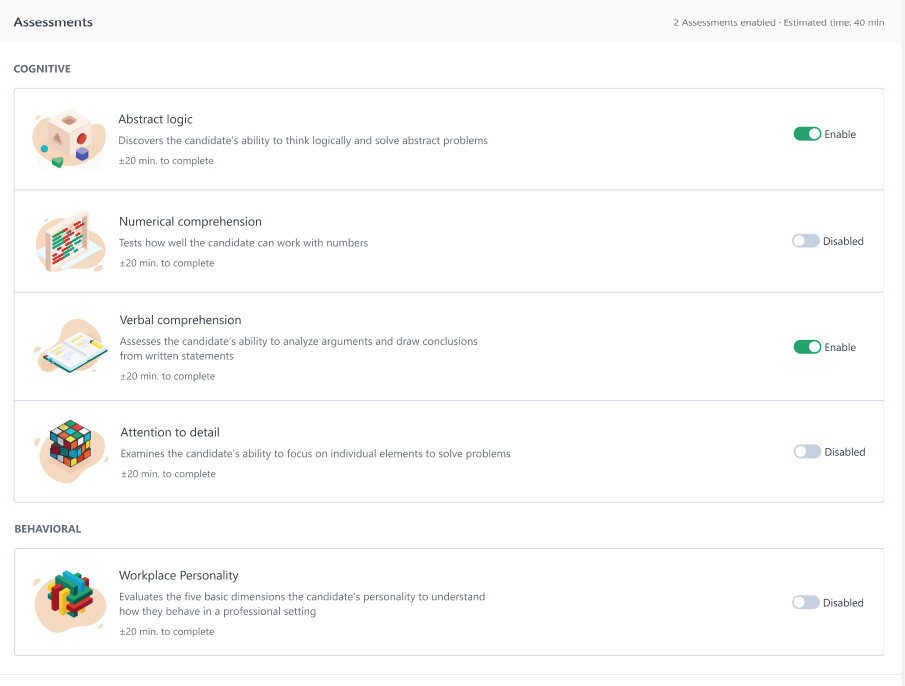Viewport: 905px width, 686px height.
Task: Click the Verbal comprehension heading
Action: tap(180, 320)
